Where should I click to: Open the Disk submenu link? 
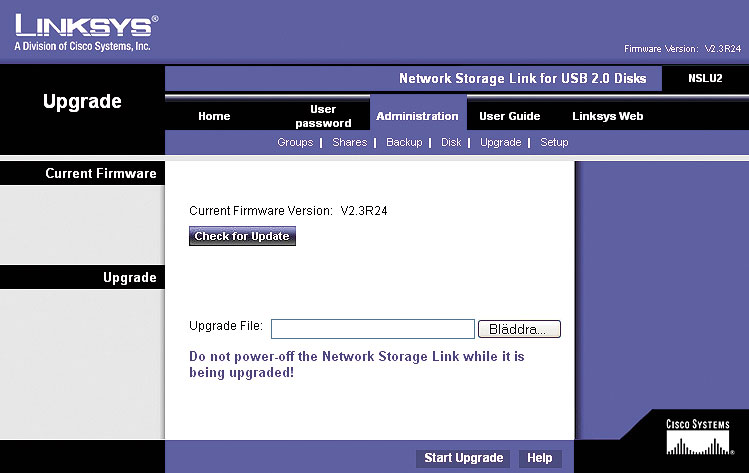point(451,142)
